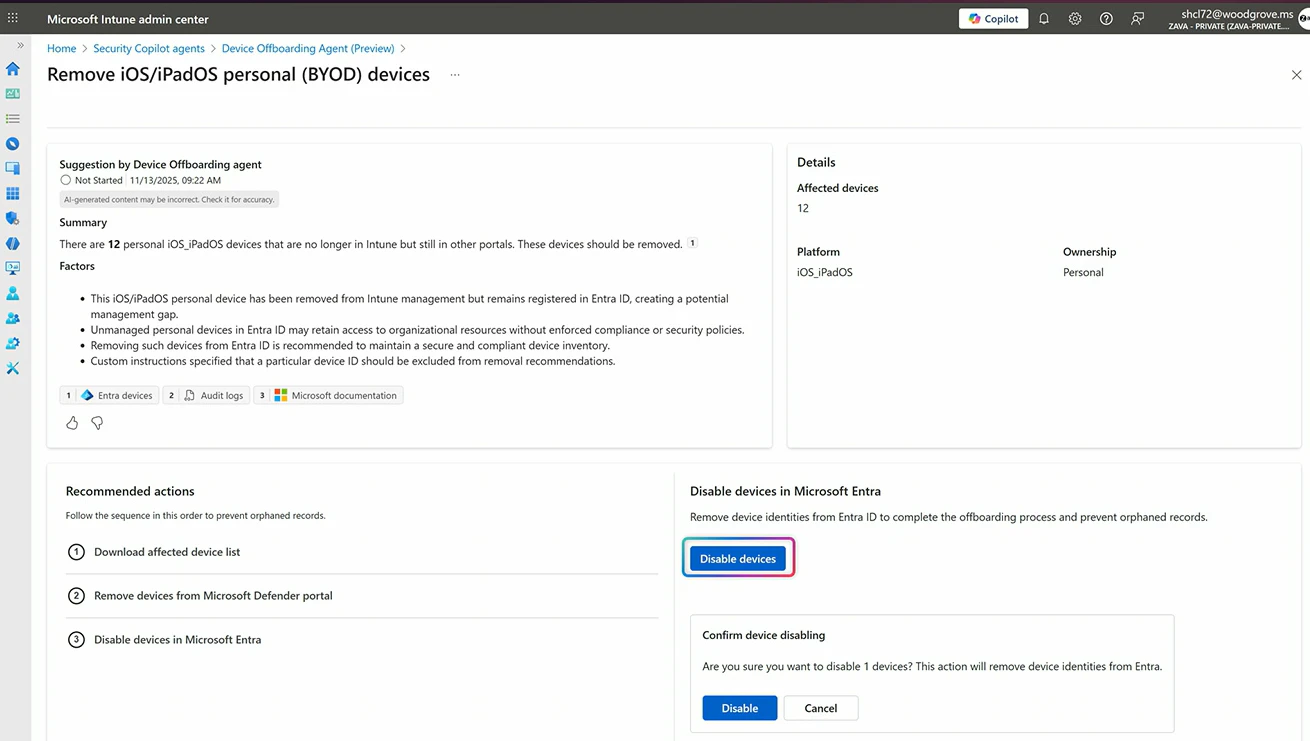Open citation marker 1 after the summary

tap(692, 243)
